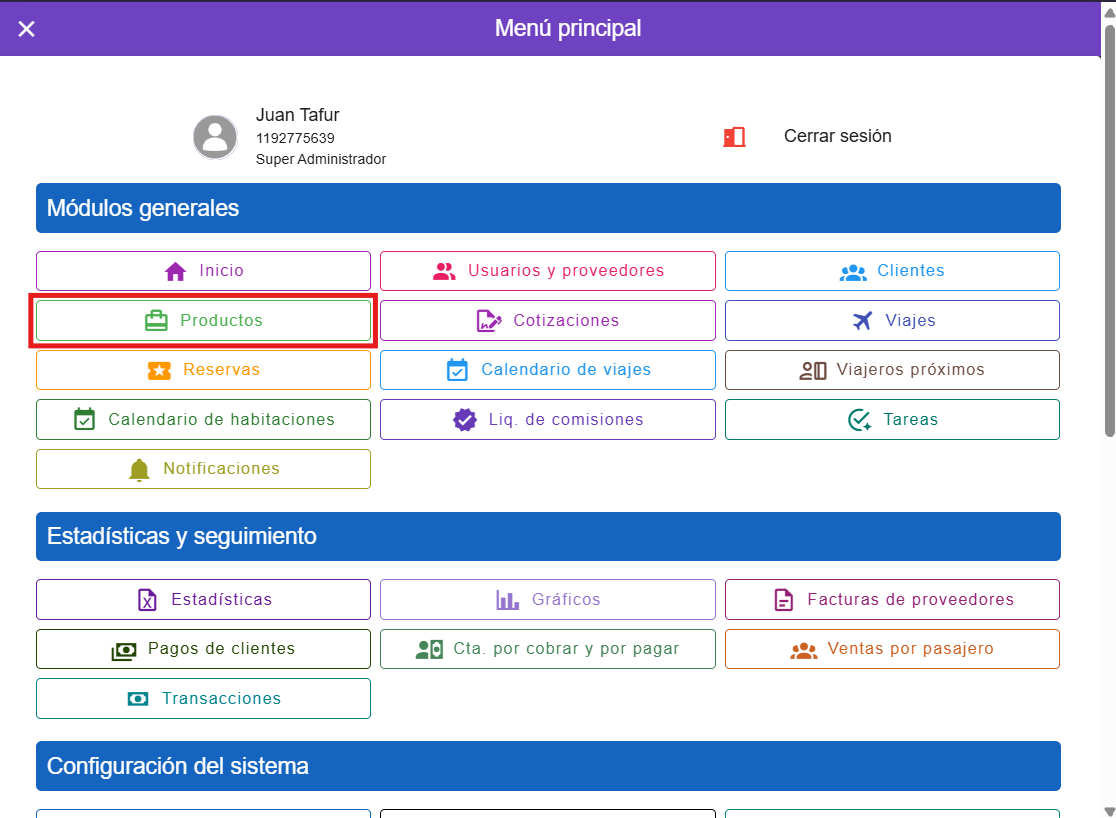Screen dimensions: 1116x818
Task: Click the bell icon on Notificaciones
Action: (140, 469)
